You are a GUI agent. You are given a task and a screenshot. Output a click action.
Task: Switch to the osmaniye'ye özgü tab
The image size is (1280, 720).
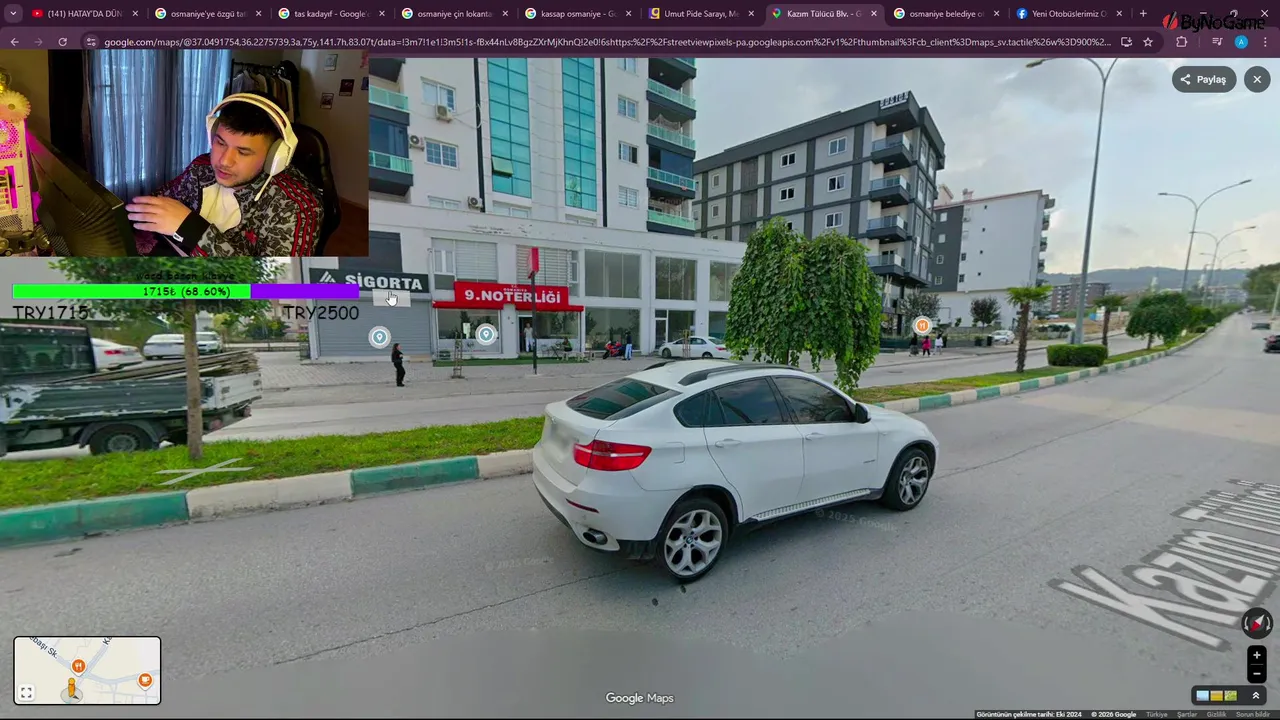point(208,14)
